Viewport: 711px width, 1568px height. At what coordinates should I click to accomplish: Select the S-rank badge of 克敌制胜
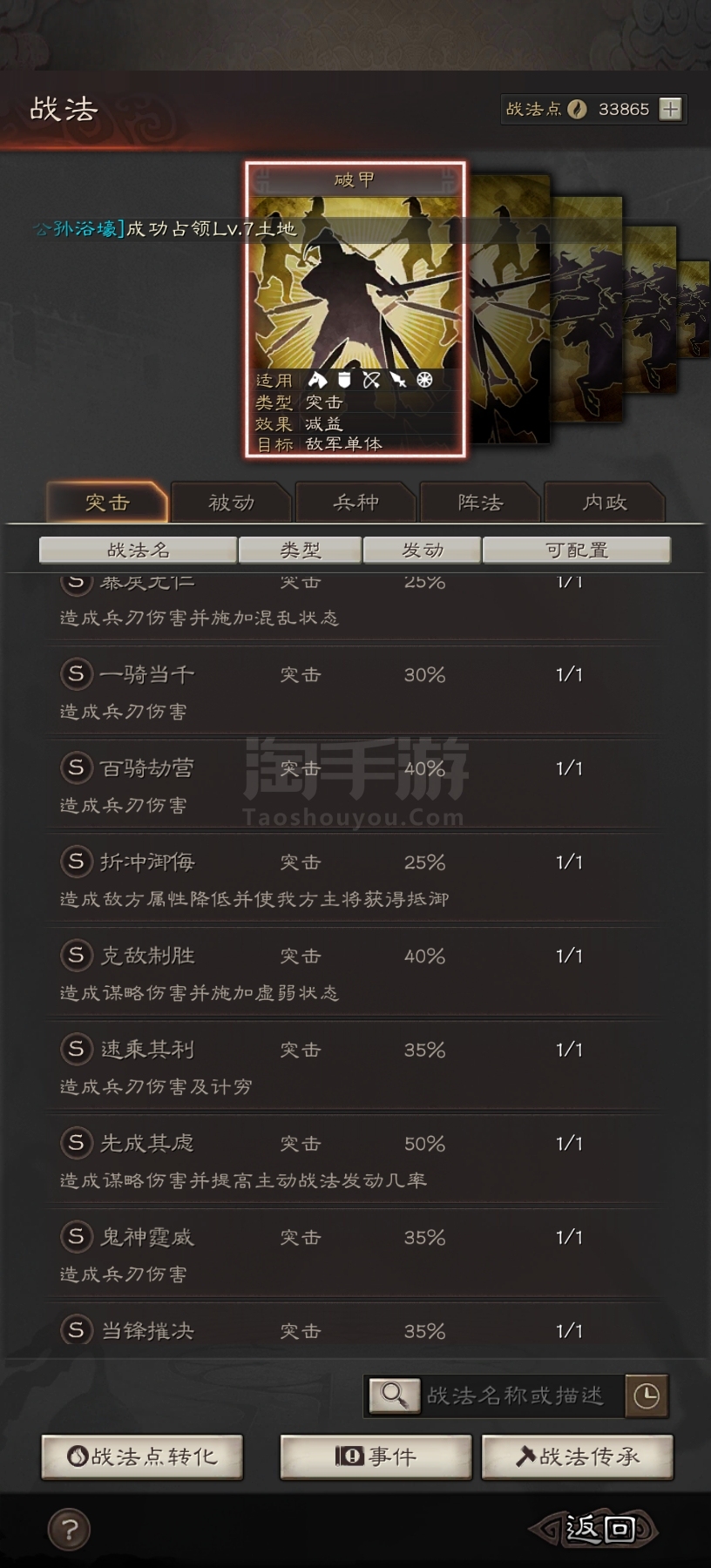tap(76, 955)
